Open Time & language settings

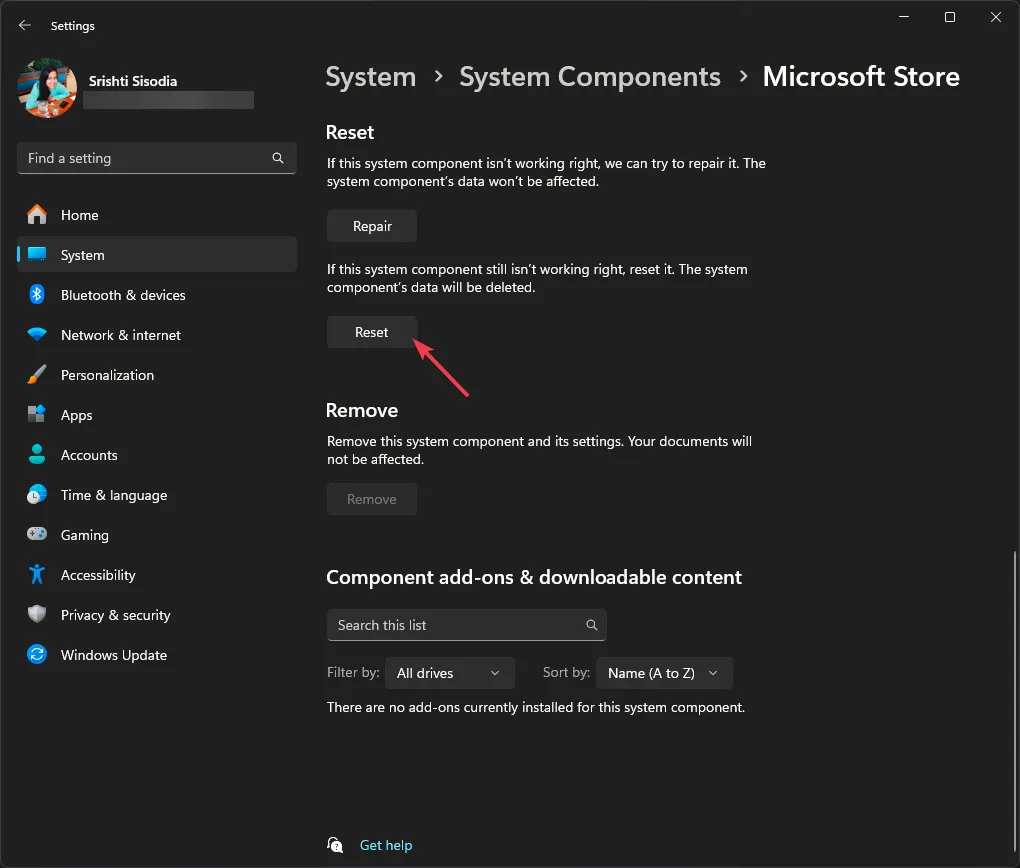(x=157, y=495)
